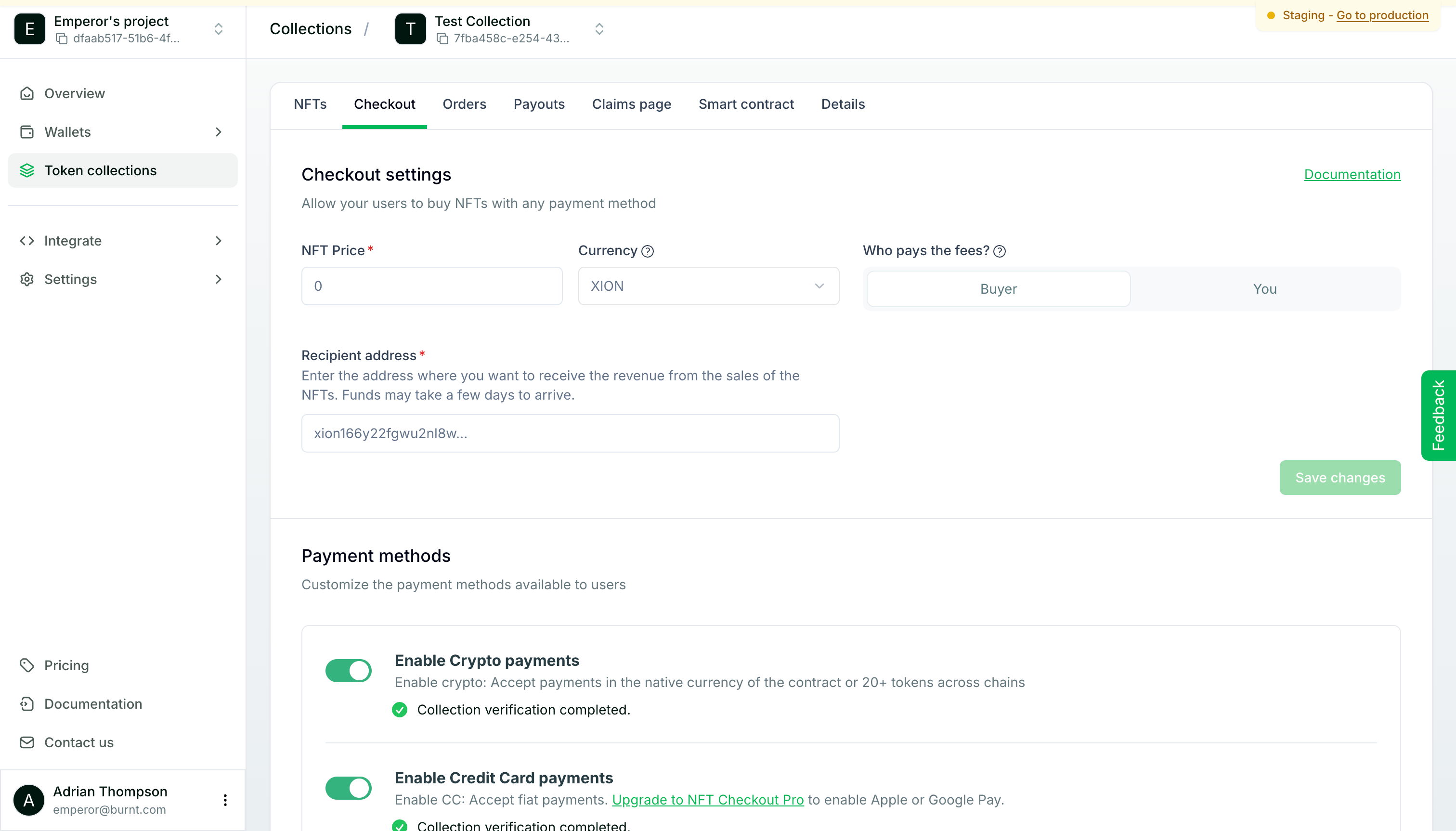Viewport: 1456px width, 831px height.
Task: Click the Pricing tag icon
Action: click(27, 665)
